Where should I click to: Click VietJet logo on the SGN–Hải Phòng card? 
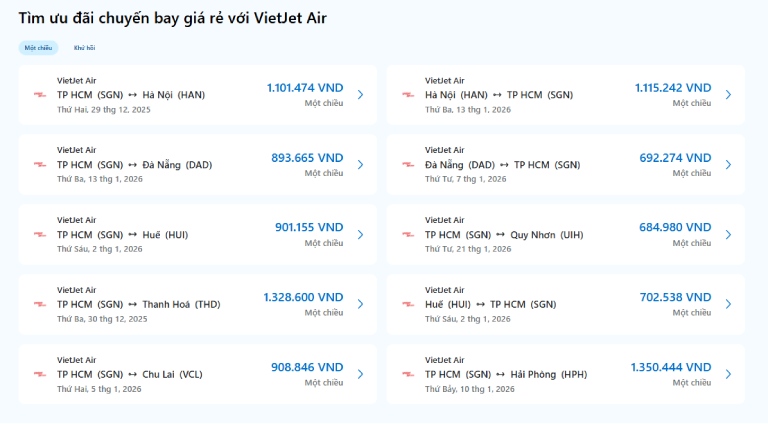[x=408, y=374]
